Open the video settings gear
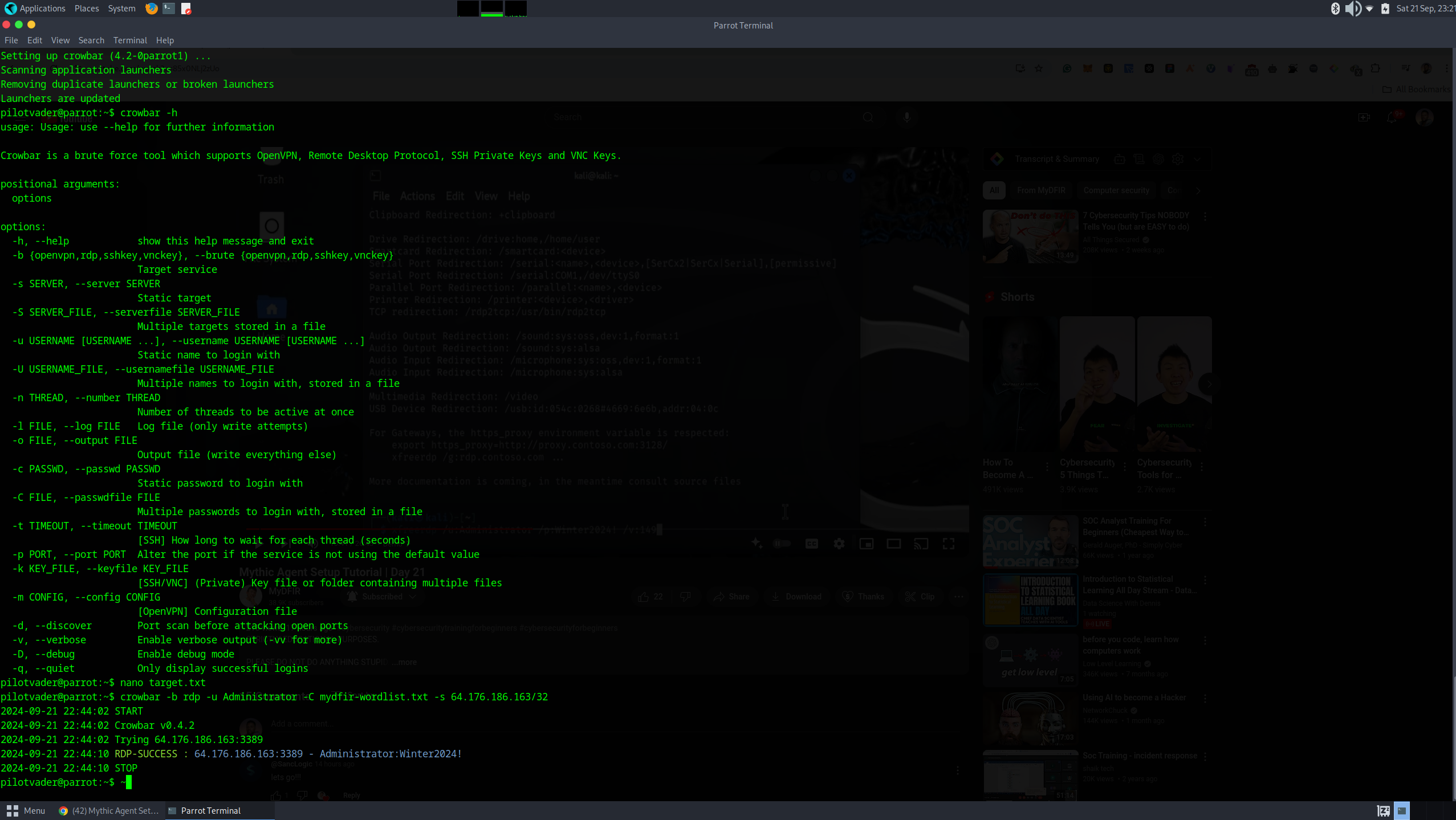This screenshot has height=820, width=1456. (x=839, y=543)
